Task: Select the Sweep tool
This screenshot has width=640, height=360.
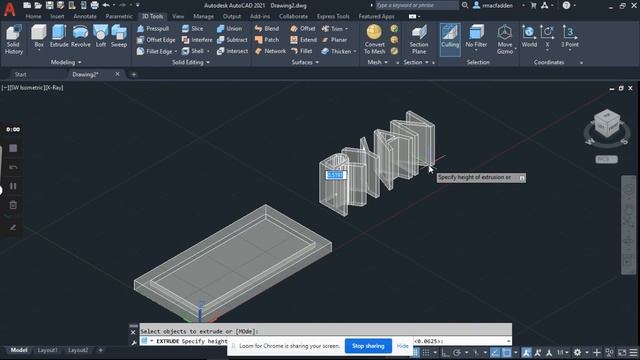Action: point(119,36)
